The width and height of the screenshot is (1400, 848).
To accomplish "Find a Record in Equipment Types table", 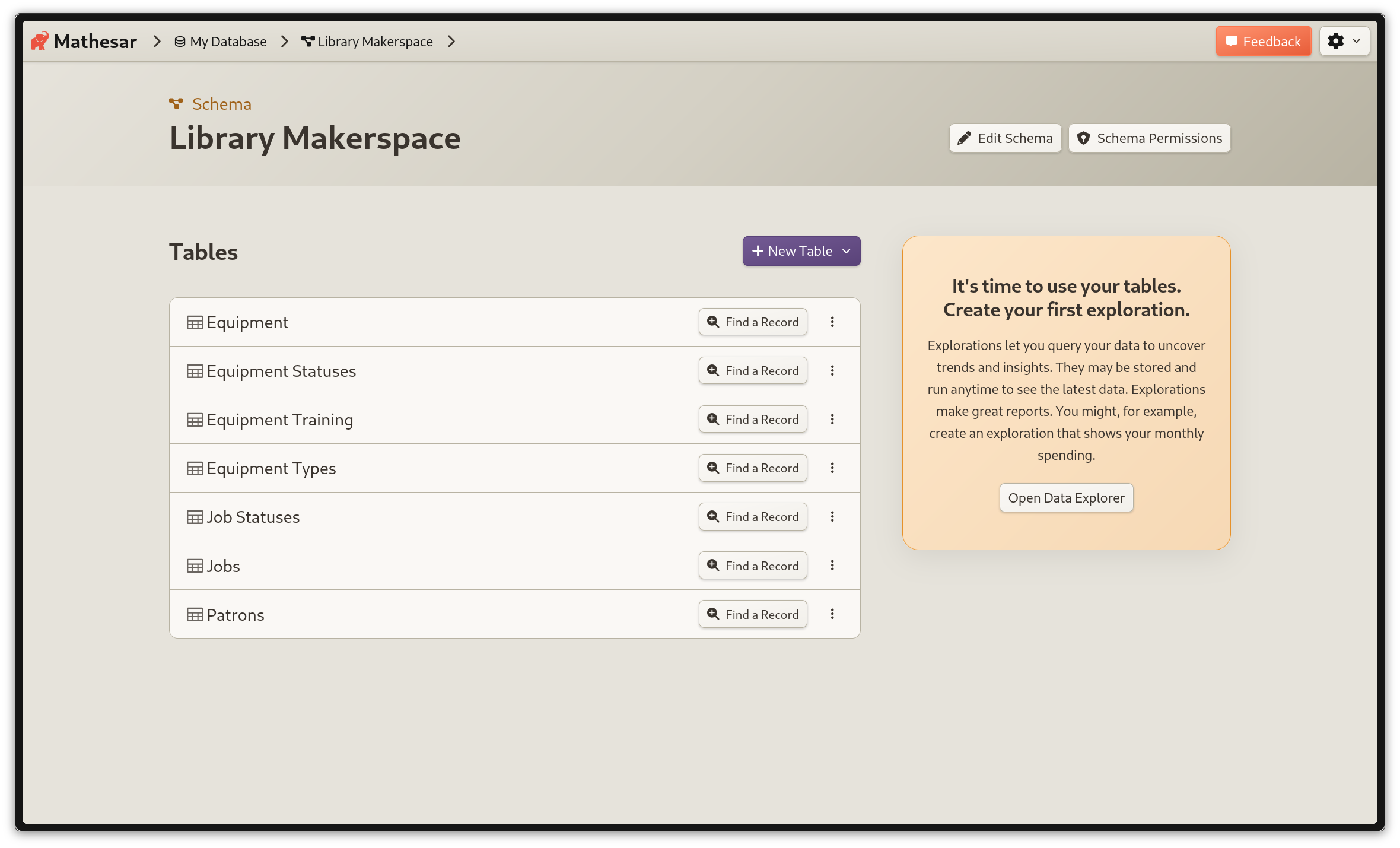I will [x=753, y=468].
